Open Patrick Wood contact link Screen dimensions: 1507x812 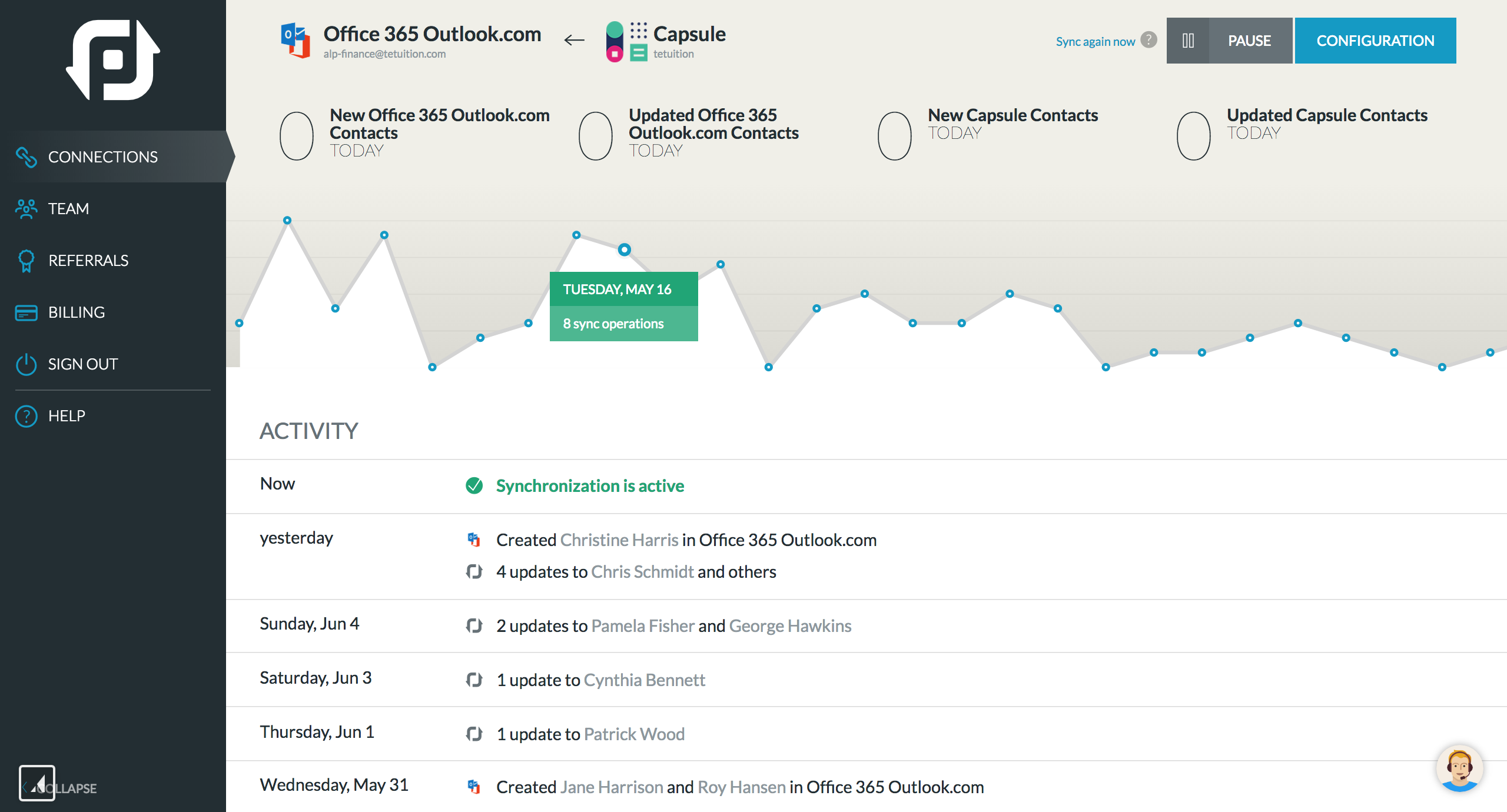click(x=634, y=734)
